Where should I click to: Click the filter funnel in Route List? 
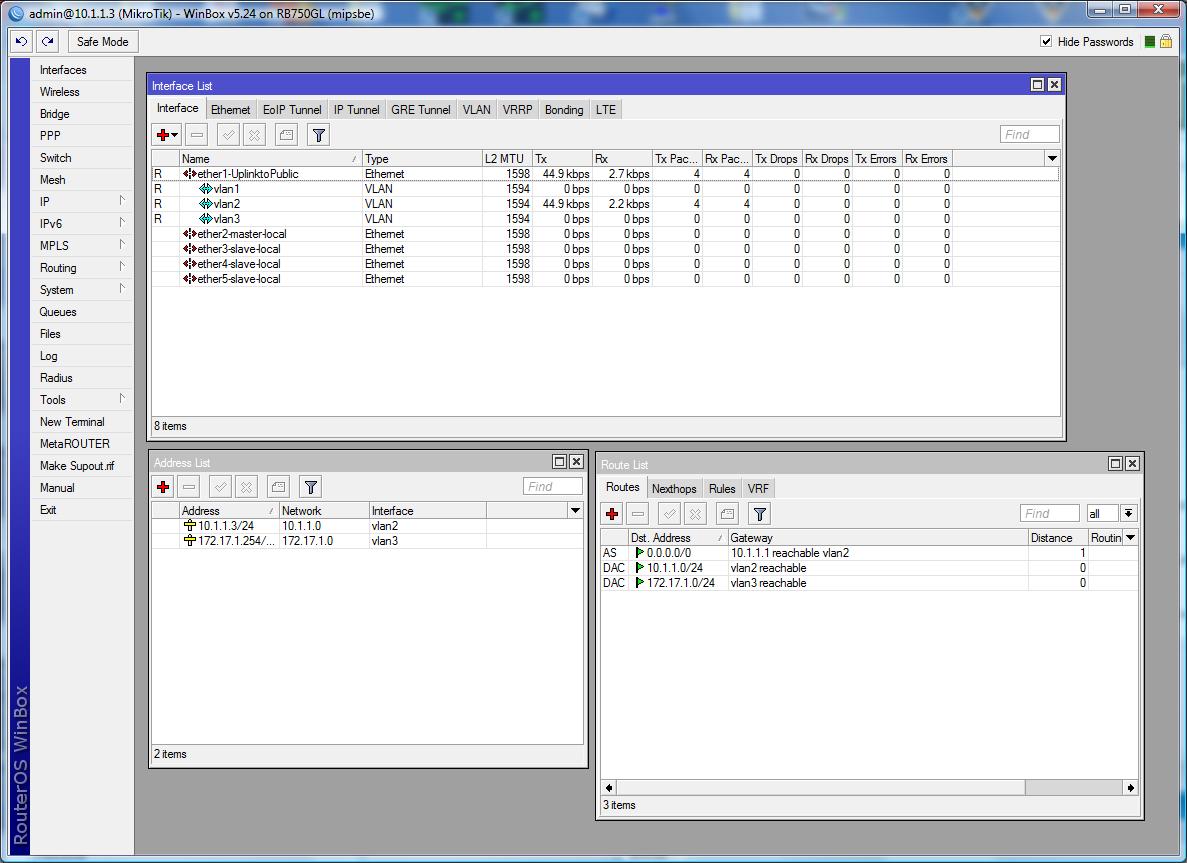pos(759,513)
